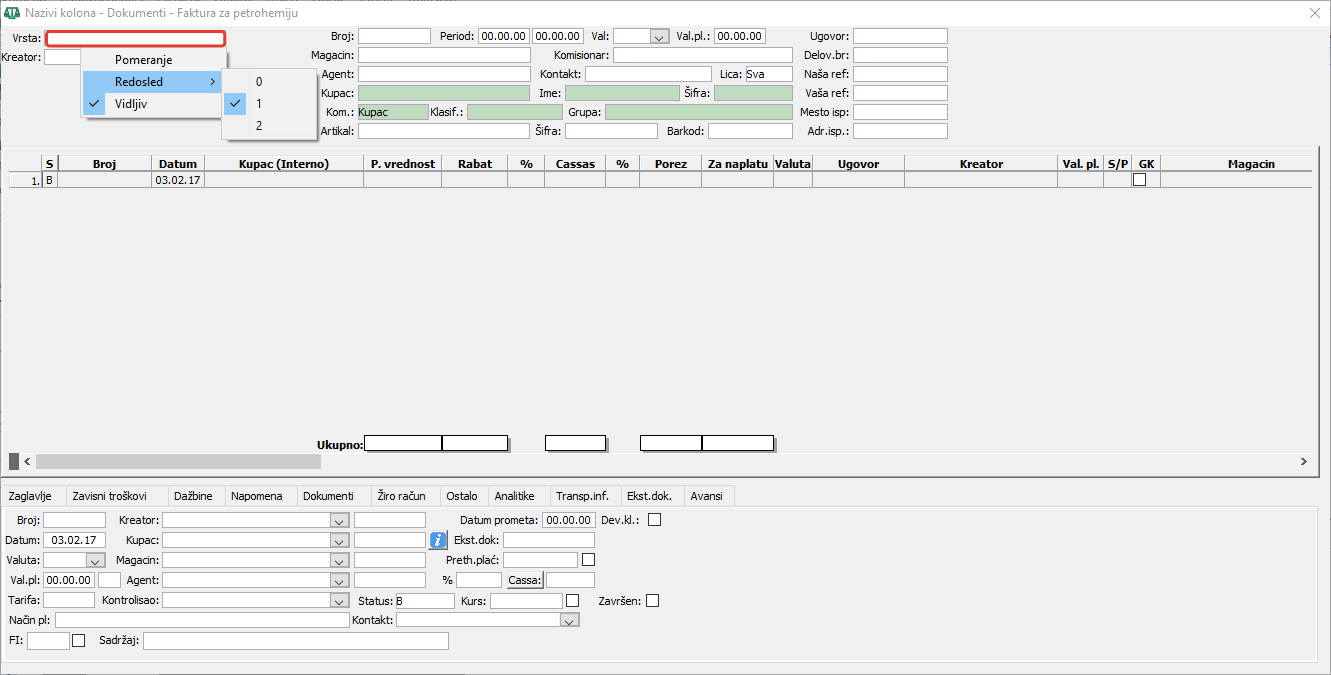Click the left arrow of the horizontal scrollbar
1331x675 pixels.
tap(27, 462)
